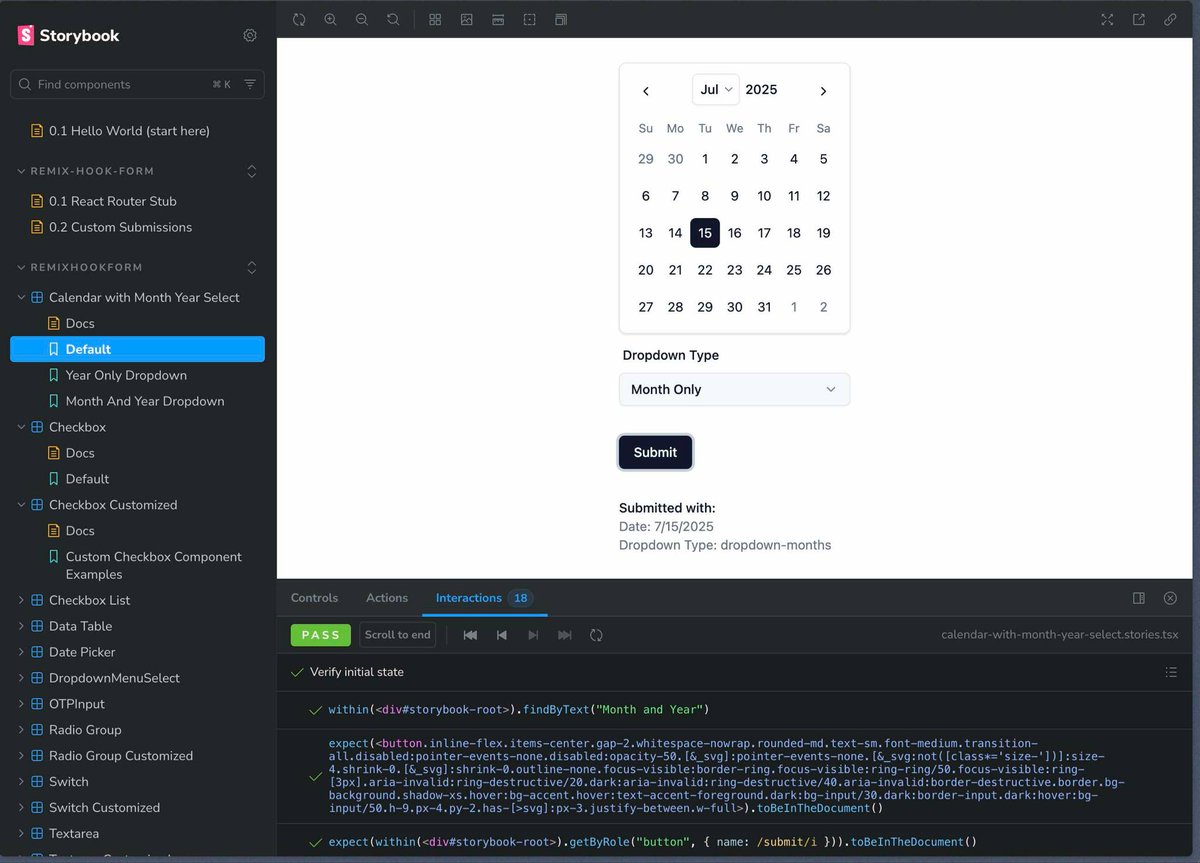Click Scroll to end button
The image size is (1200, 863).
397,635
